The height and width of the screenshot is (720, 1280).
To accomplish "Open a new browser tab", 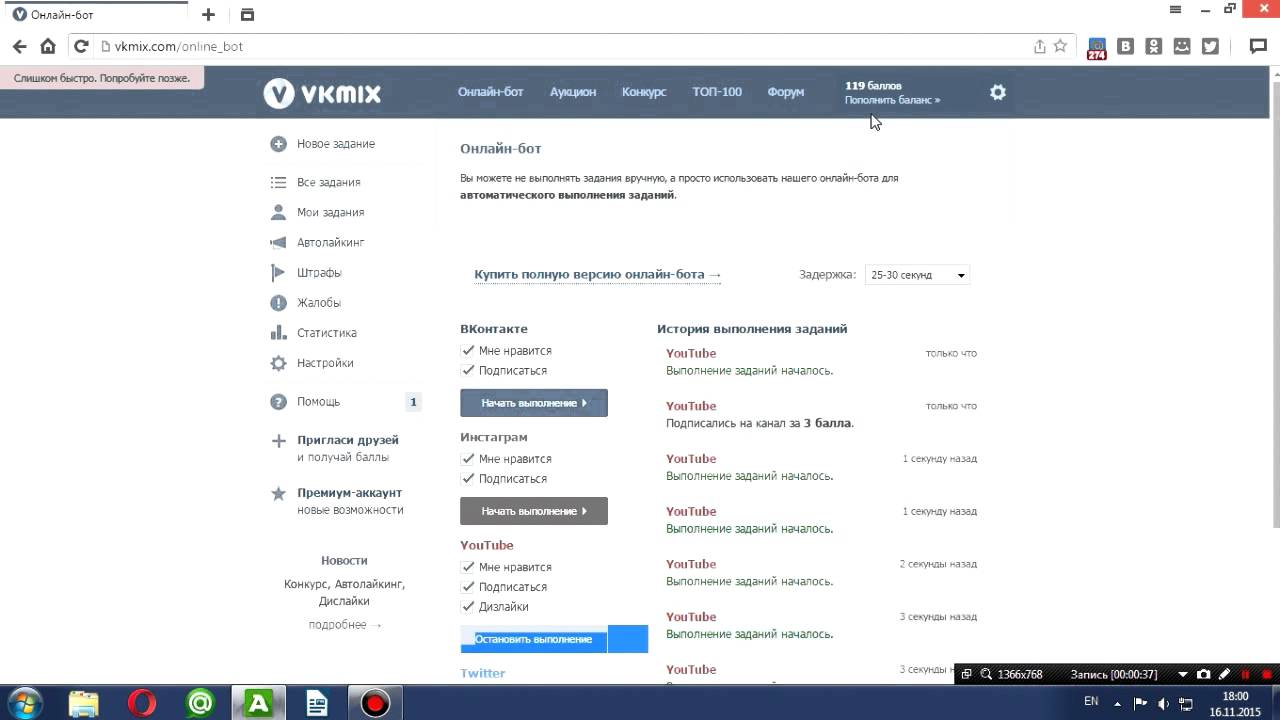I will pyautogui.click(x=208, y=15).
